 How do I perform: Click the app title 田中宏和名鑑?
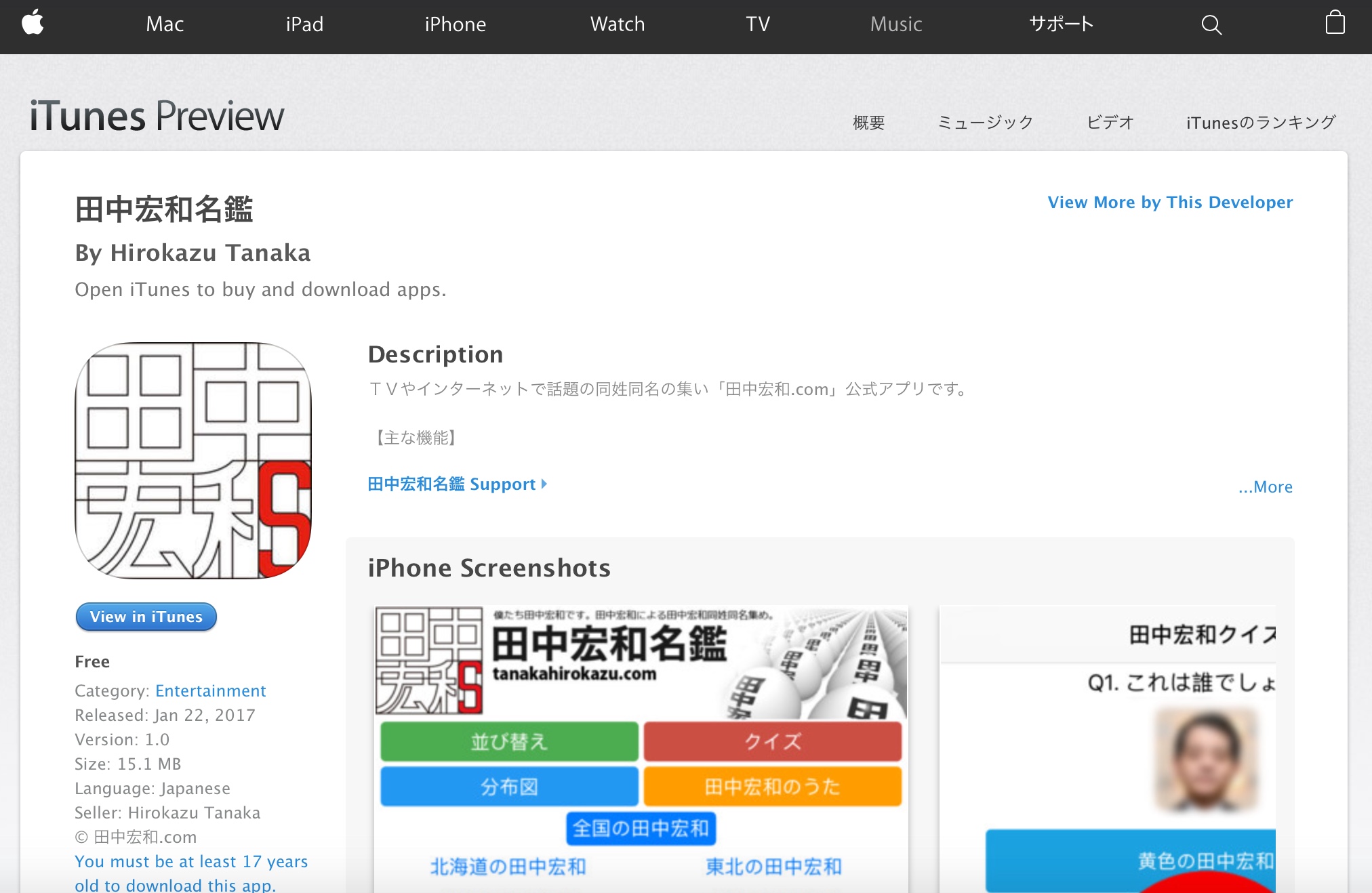pyautogui.click(x=164, y=209)
